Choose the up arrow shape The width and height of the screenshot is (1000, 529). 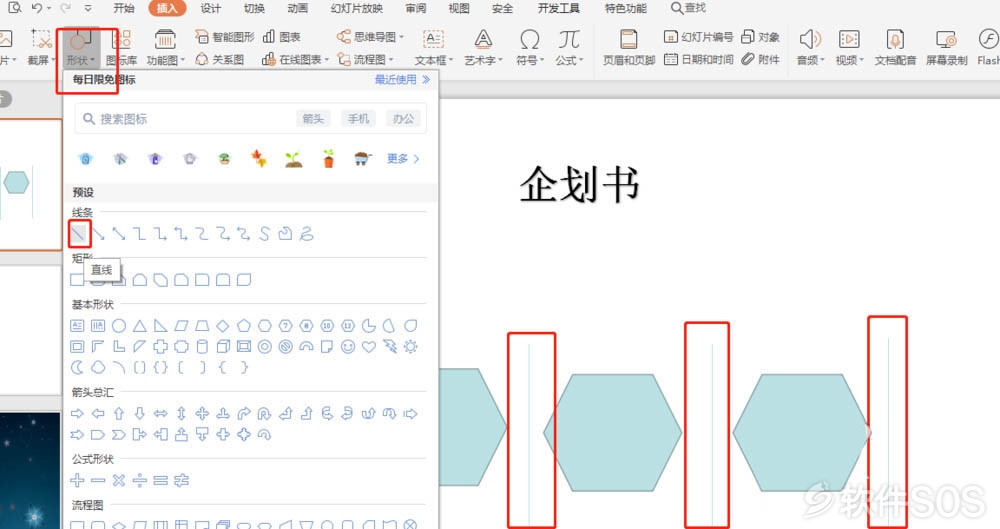click(119, 414)
